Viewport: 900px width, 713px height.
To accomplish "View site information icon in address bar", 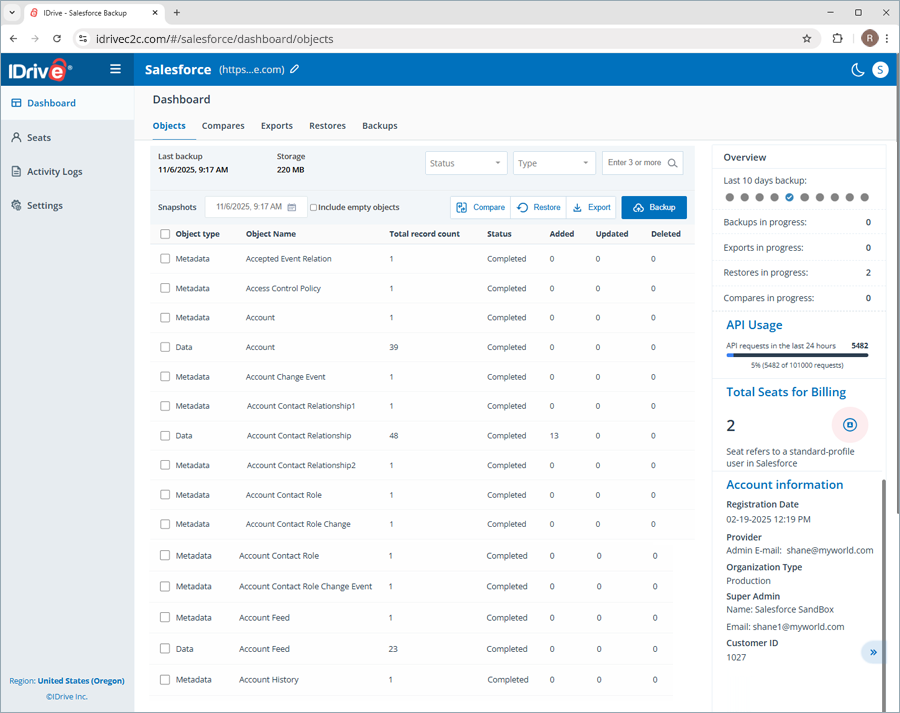I will 83,38.
